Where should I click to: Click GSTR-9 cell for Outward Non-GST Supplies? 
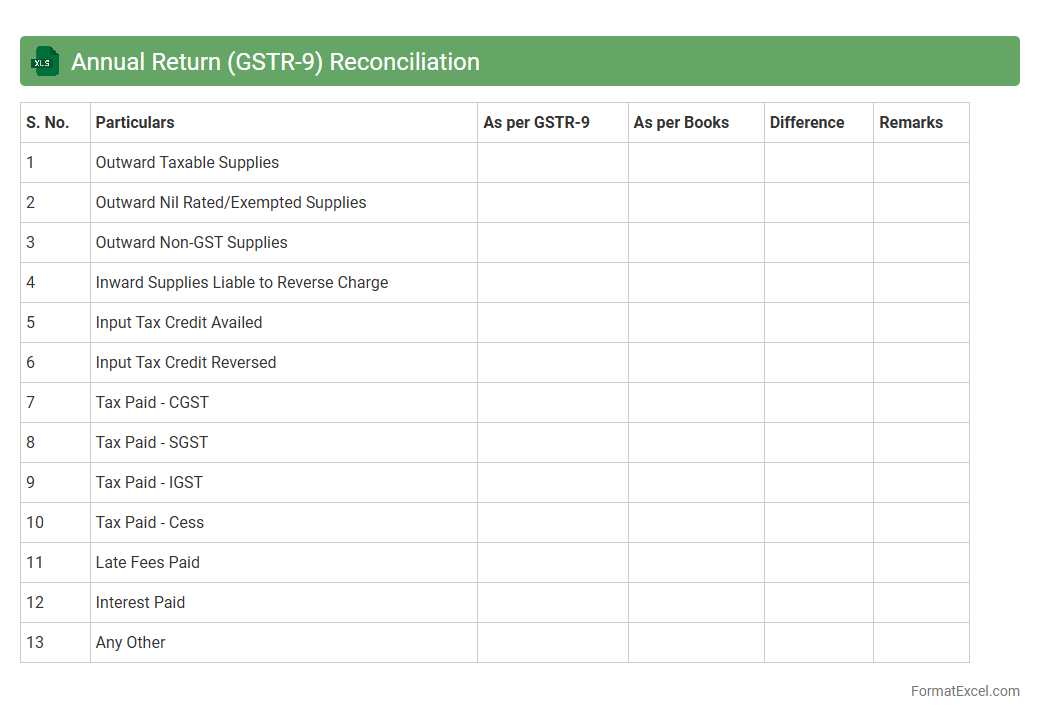pos(552,243)
